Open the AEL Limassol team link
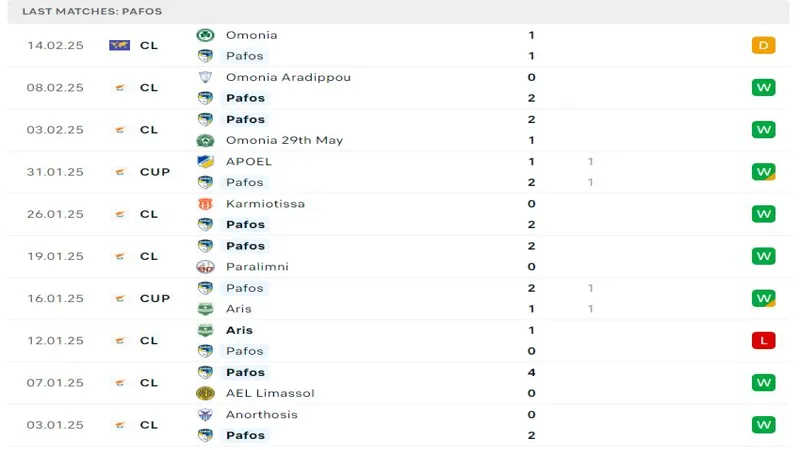This screenshot has width=800, height=450. click(x=270, y=393)
